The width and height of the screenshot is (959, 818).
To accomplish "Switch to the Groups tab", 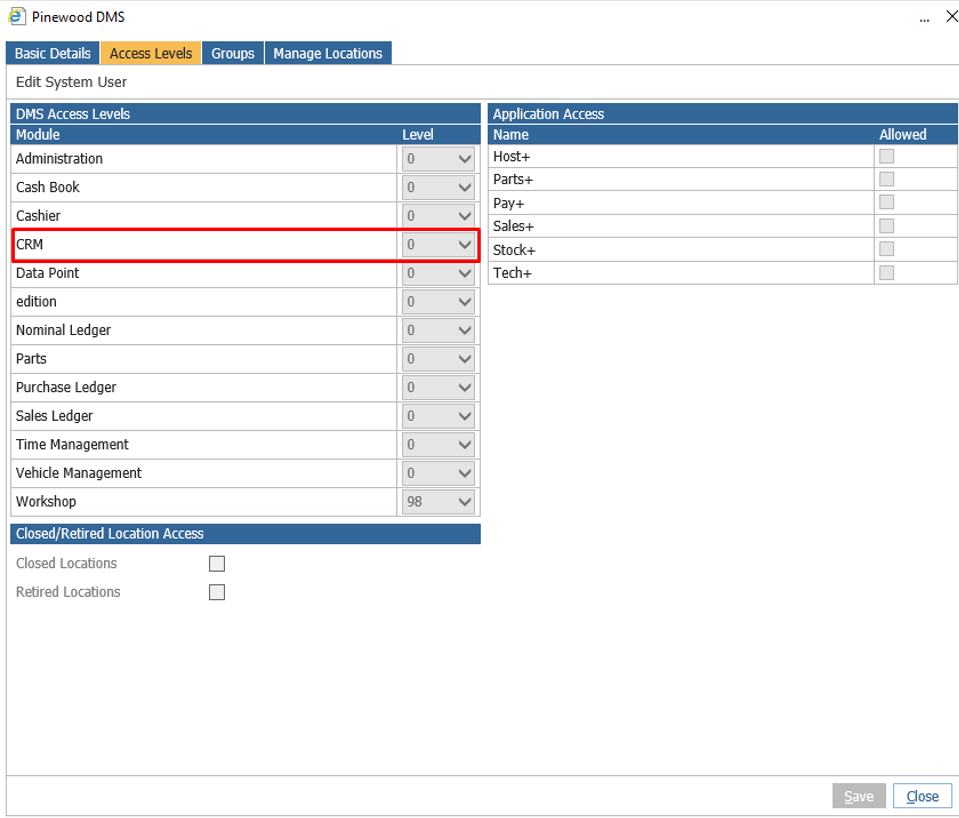I will (x=232, y=53).
